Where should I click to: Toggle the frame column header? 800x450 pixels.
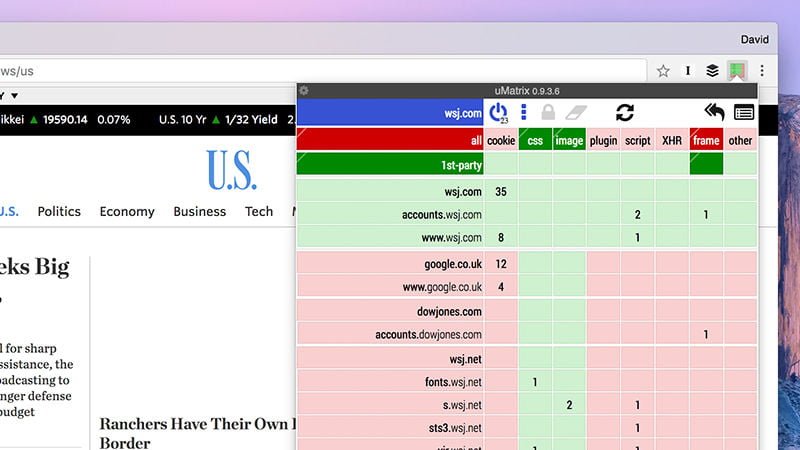(x=706, y=140)
